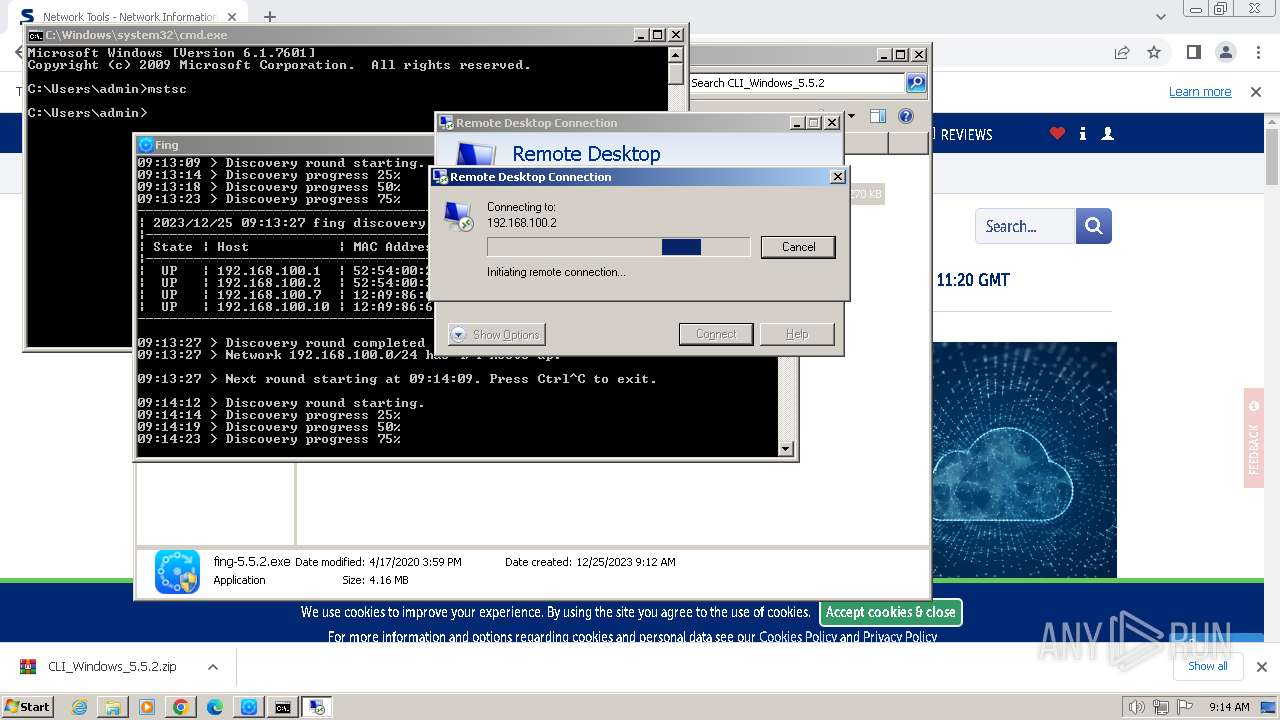This screenshot has height=720, width=1280.
Task: Accept cookies and close the banner
Action: [x=890, y=612]
